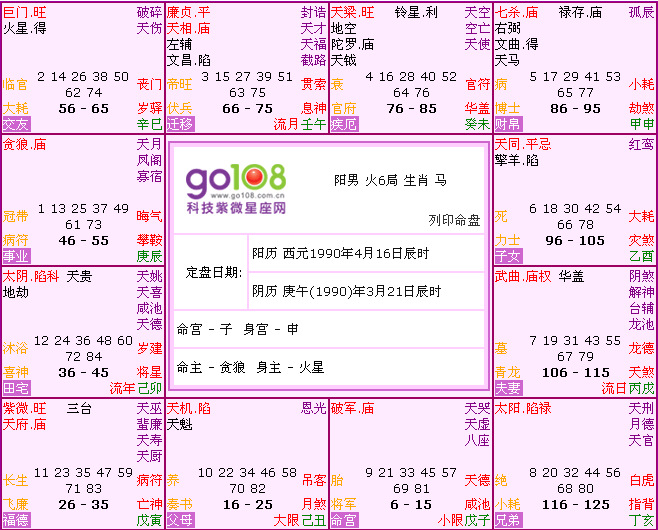Select the 夫妻 palace label
The width and height of the screenshot is (658, 530).
508,388
